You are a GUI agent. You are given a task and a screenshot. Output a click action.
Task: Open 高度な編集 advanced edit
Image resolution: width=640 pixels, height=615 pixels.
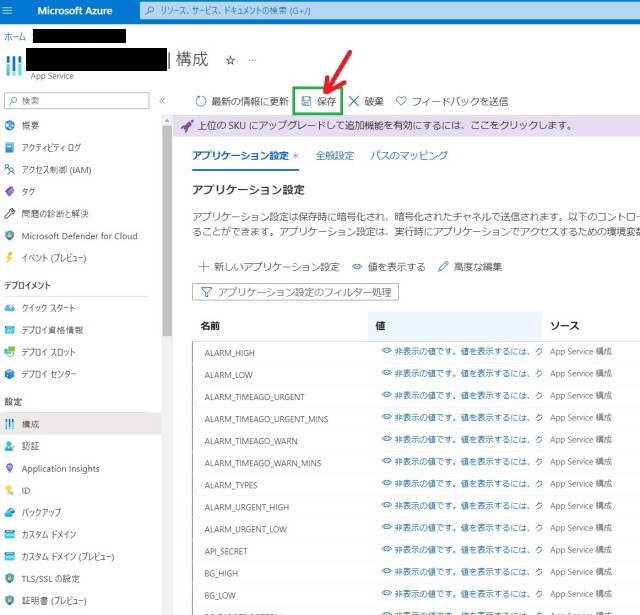click(470, 267)
